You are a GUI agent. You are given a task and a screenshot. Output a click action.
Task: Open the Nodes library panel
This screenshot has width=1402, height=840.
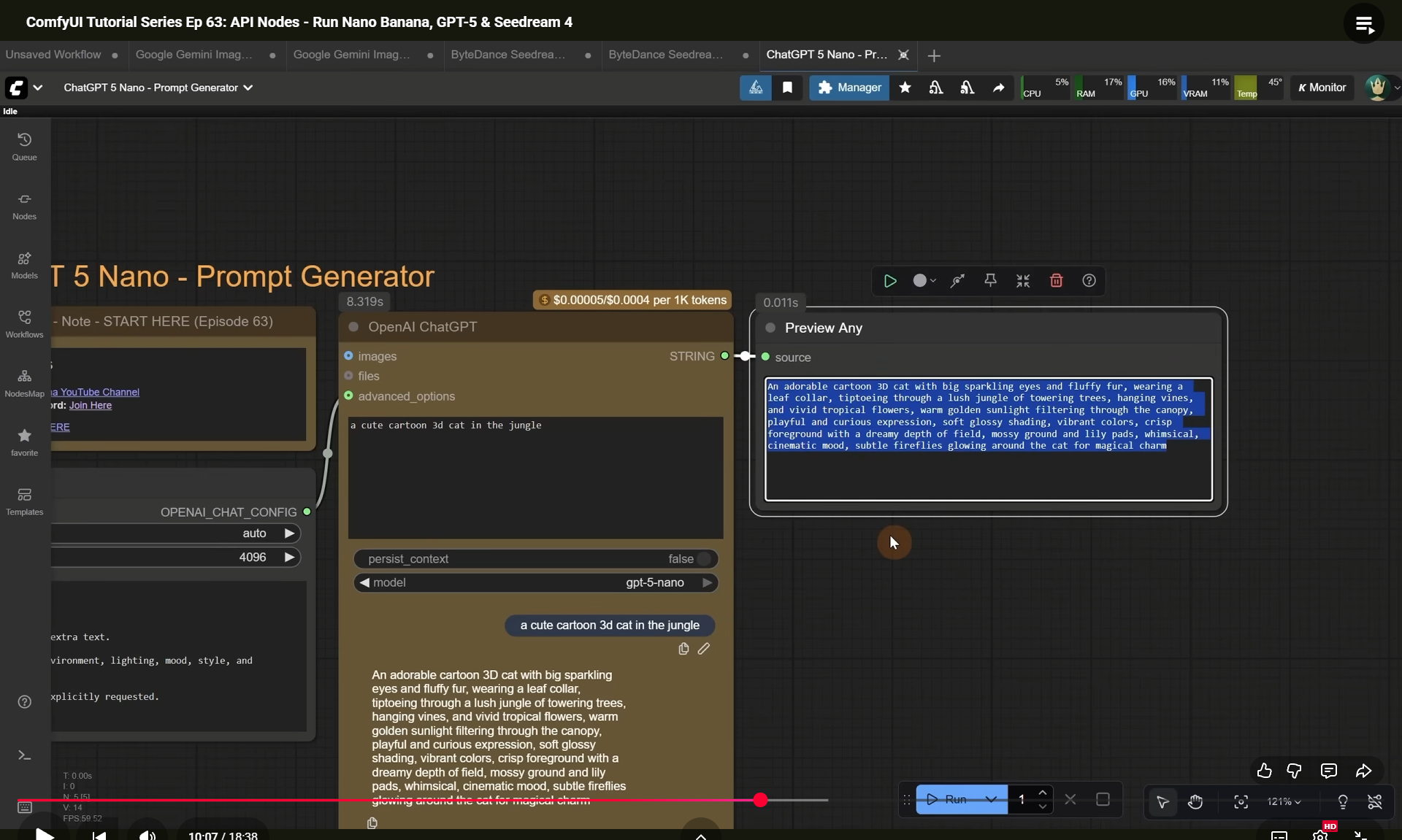tap(24, 205)
